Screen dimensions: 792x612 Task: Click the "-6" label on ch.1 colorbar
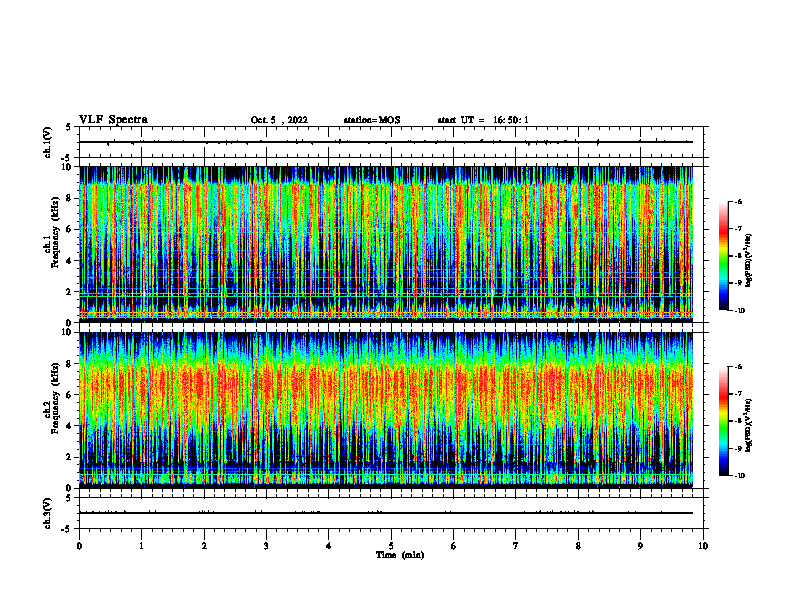point(739,201)
